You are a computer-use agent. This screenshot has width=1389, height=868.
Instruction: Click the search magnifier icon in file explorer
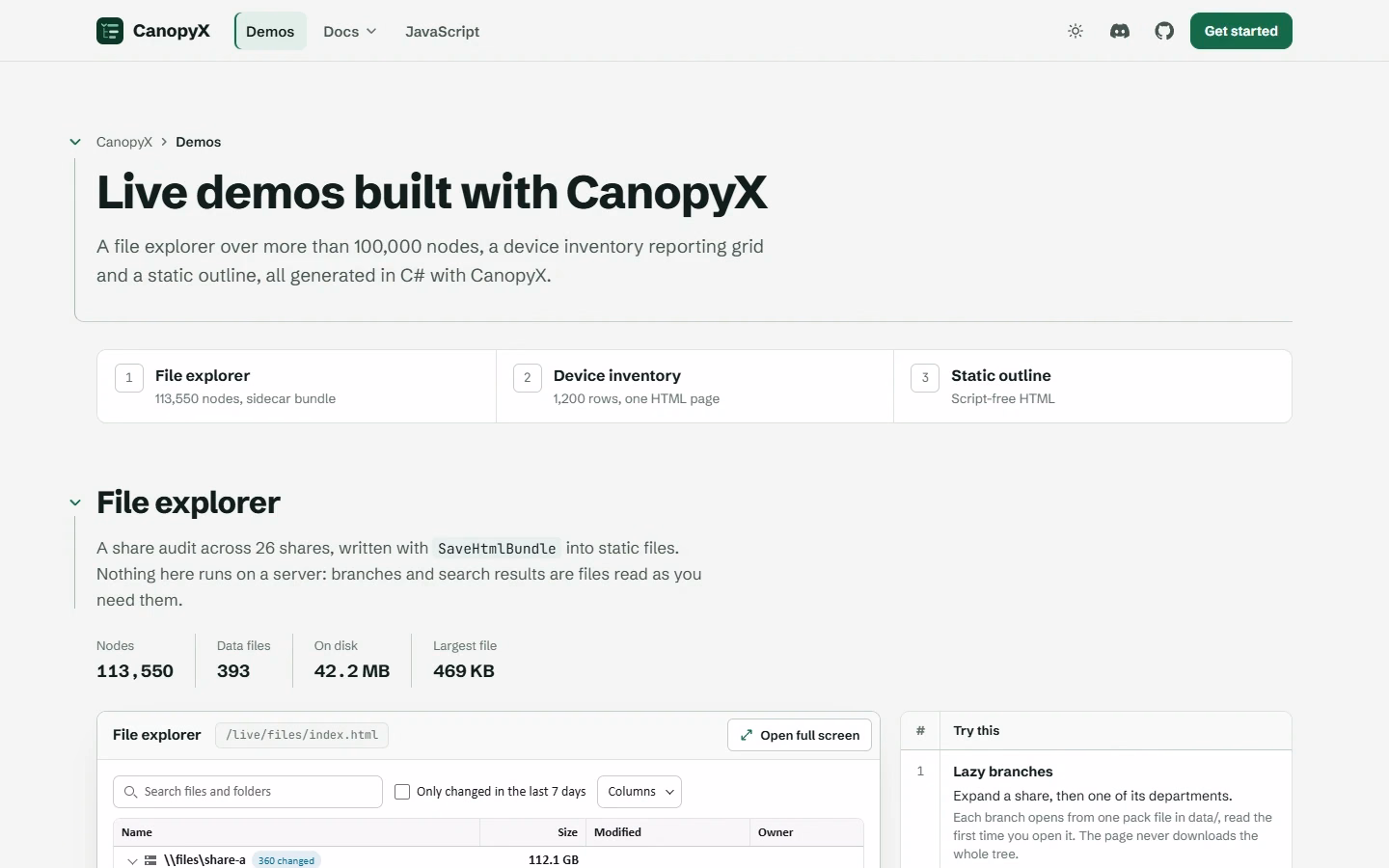[x=131, y=792]
